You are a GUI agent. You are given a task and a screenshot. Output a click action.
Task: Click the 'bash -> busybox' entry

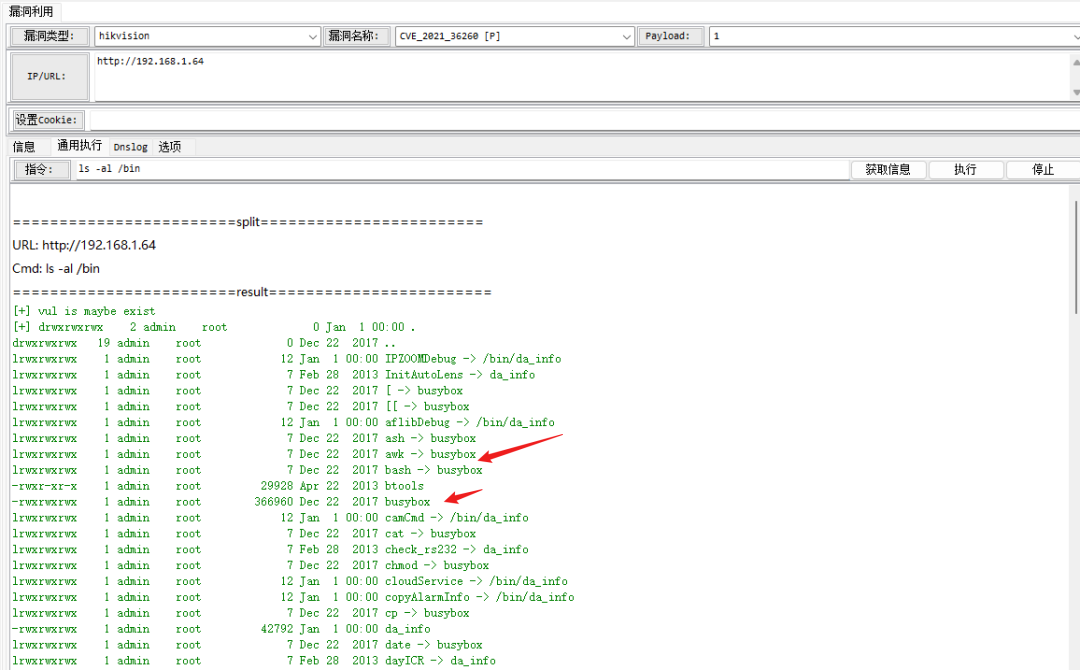[x=433, y=470]
